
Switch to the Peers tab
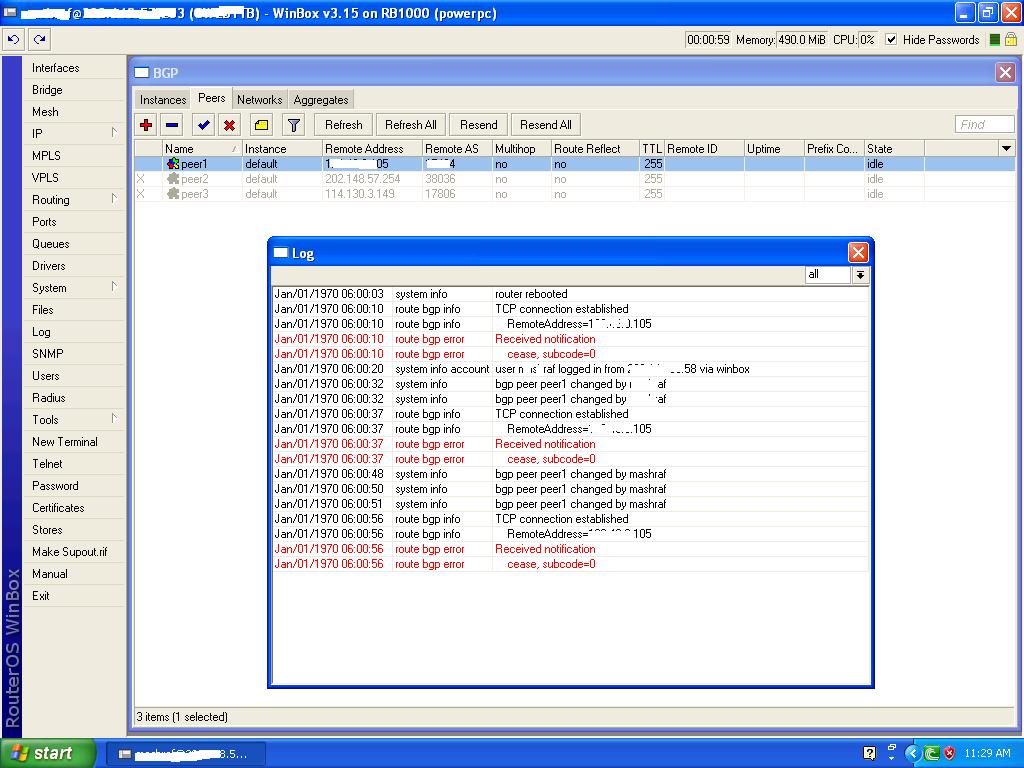click(212, 98)
